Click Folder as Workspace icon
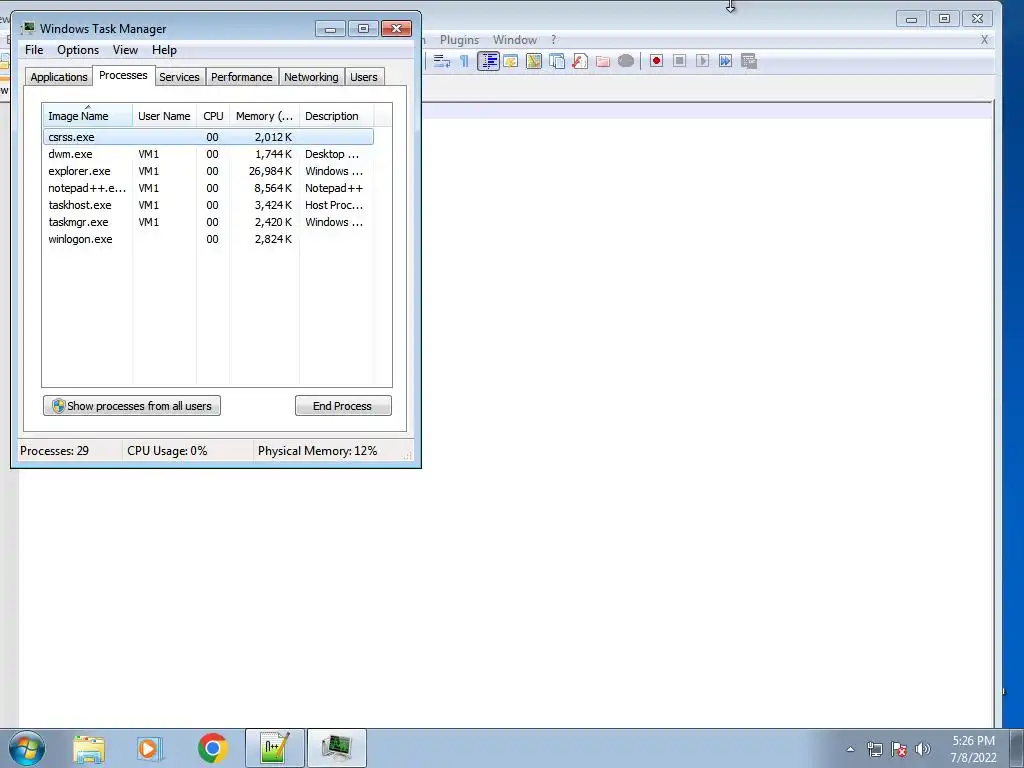 (x=603, y=61)
